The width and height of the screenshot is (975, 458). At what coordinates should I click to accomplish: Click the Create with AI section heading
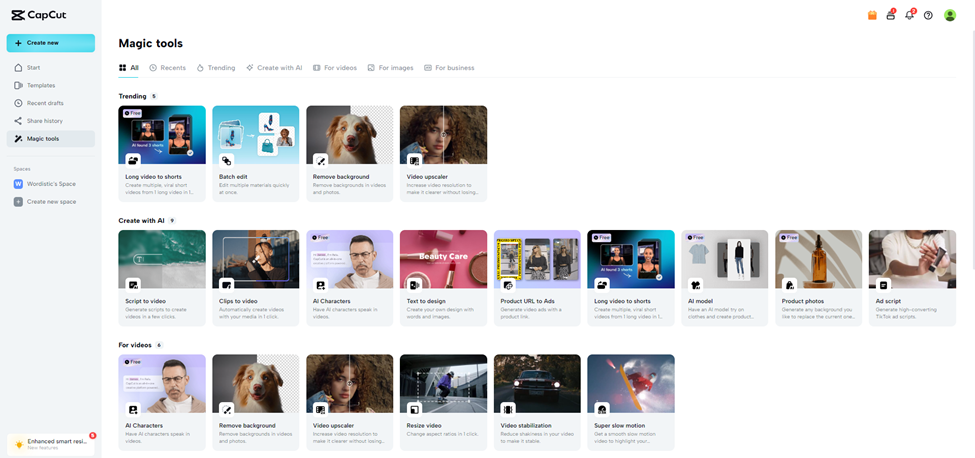click(x=141, y=221)
